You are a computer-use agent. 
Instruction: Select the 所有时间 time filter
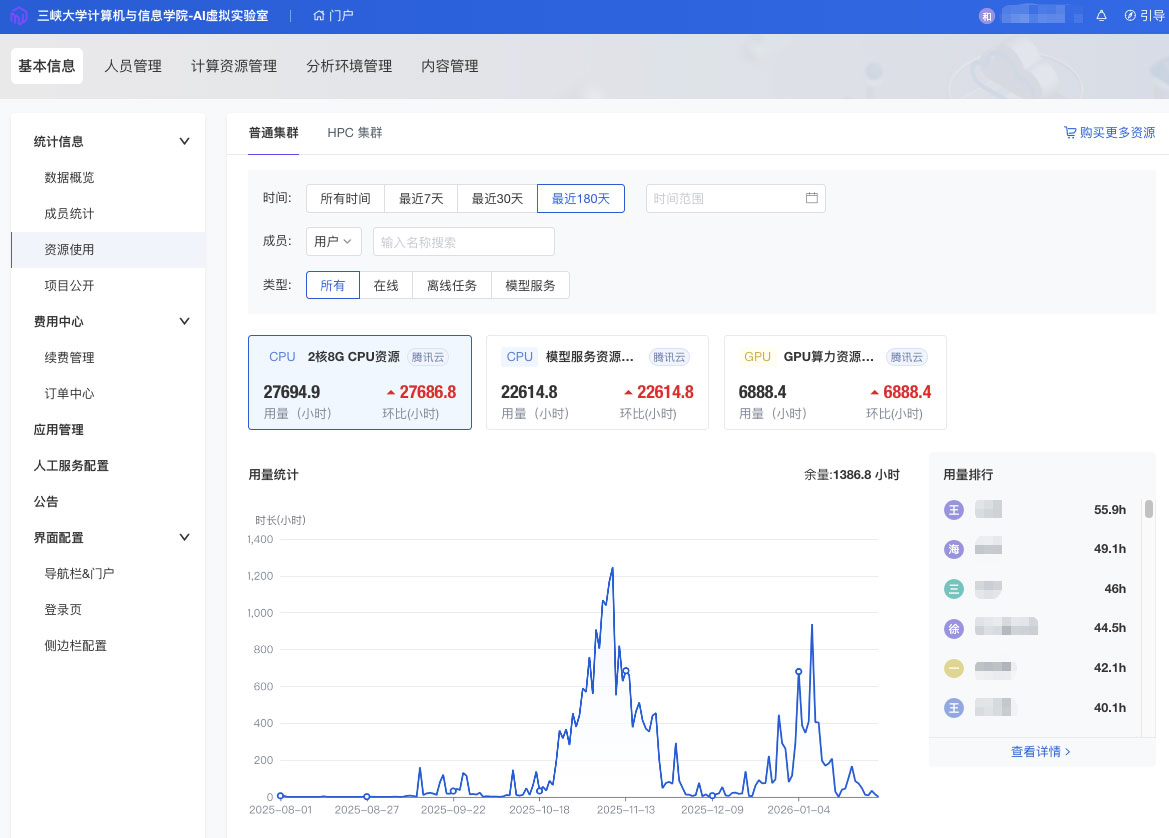[x=345, y=198]
